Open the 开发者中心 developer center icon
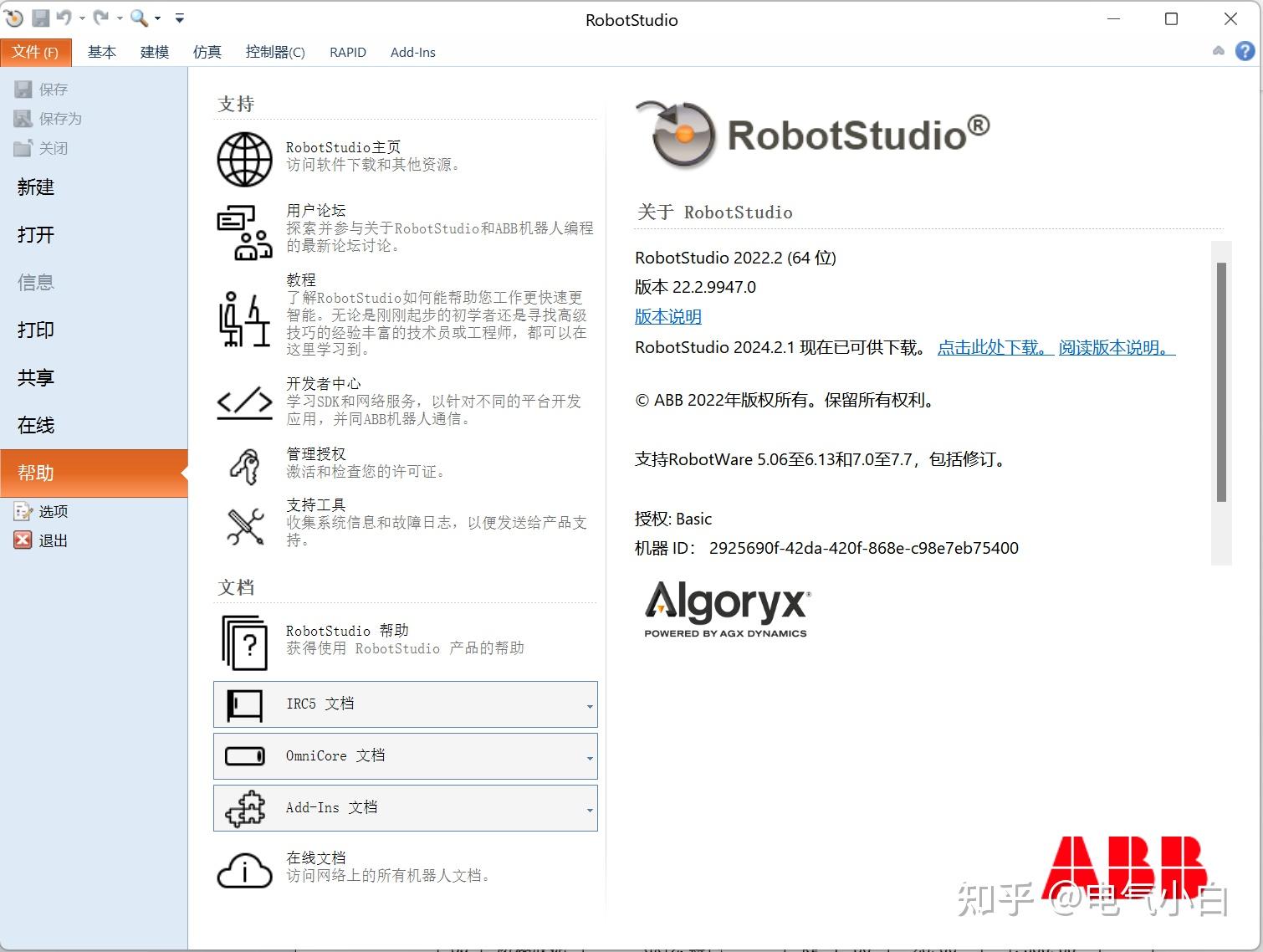 243,402
